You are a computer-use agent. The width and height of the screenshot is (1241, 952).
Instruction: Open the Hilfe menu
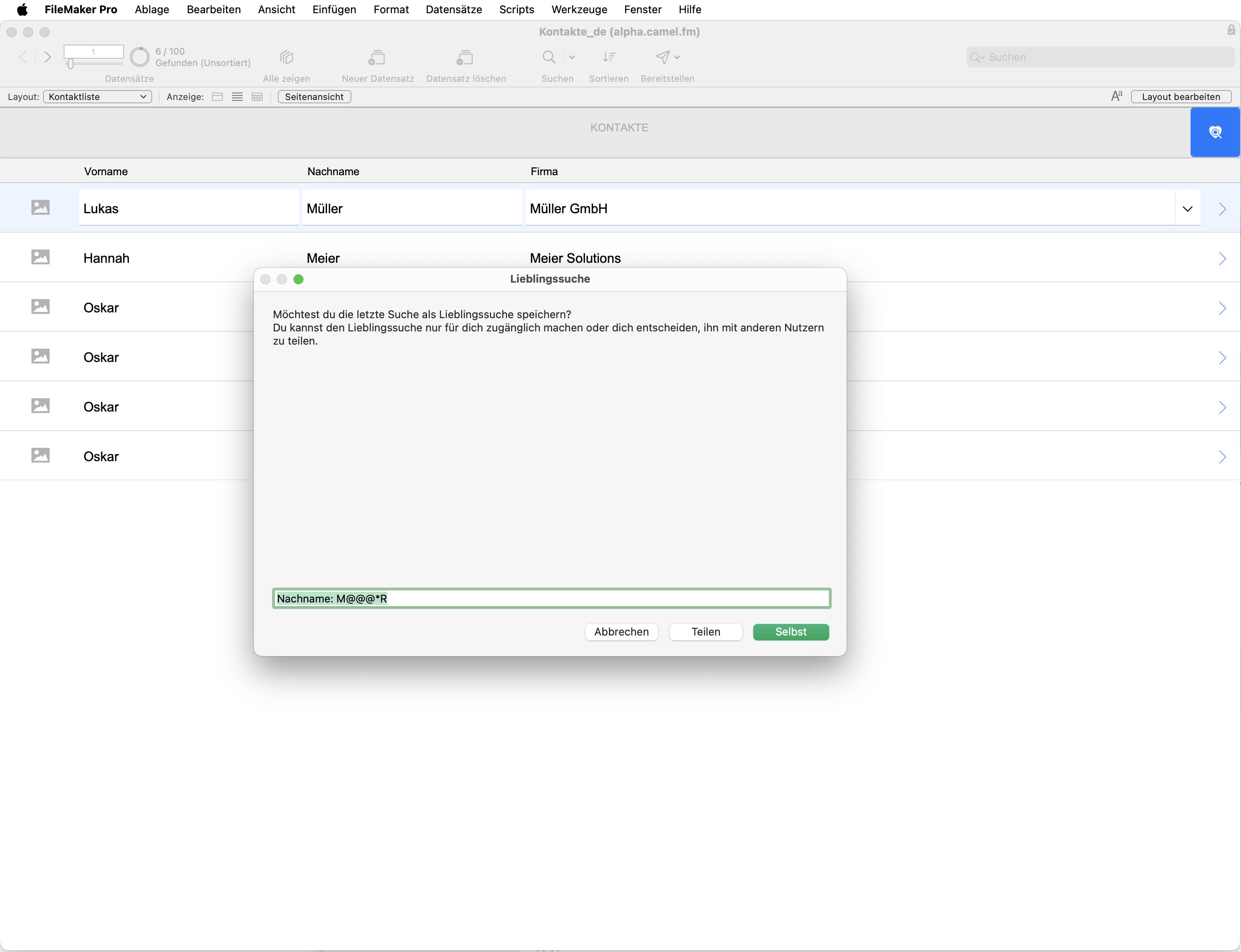(690, 10)
